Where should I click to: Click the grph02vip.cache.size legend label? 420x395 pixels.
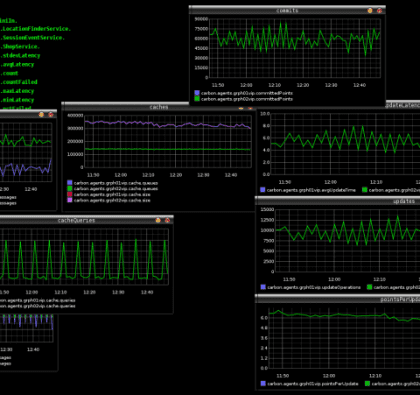pos(112,200)
